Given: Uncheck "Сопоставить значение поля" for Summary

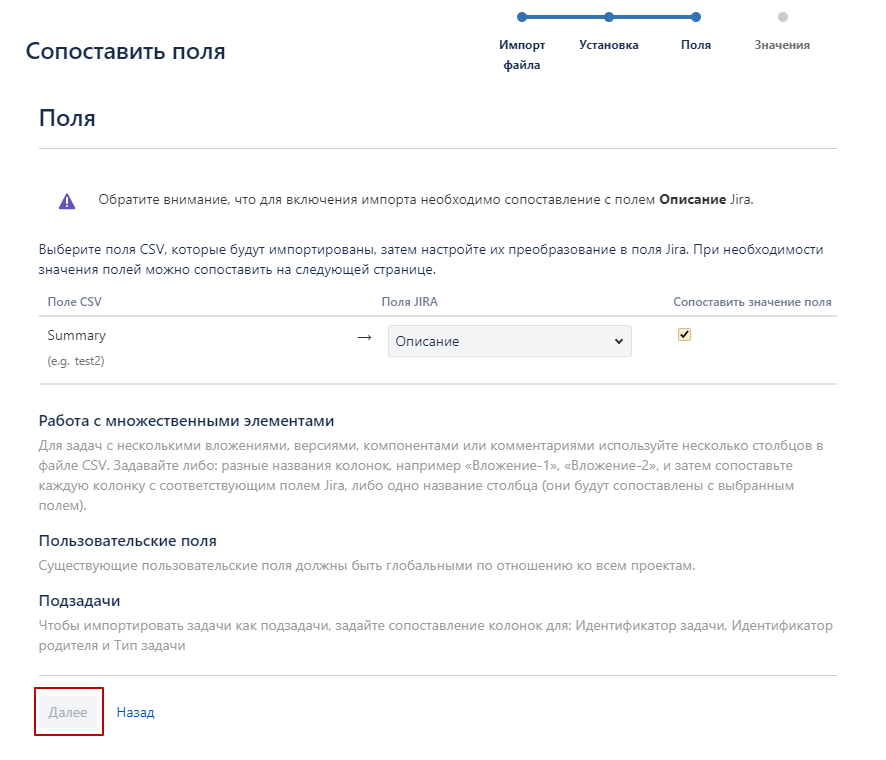Looking at the screenshot, I should (x=684, y=335).
